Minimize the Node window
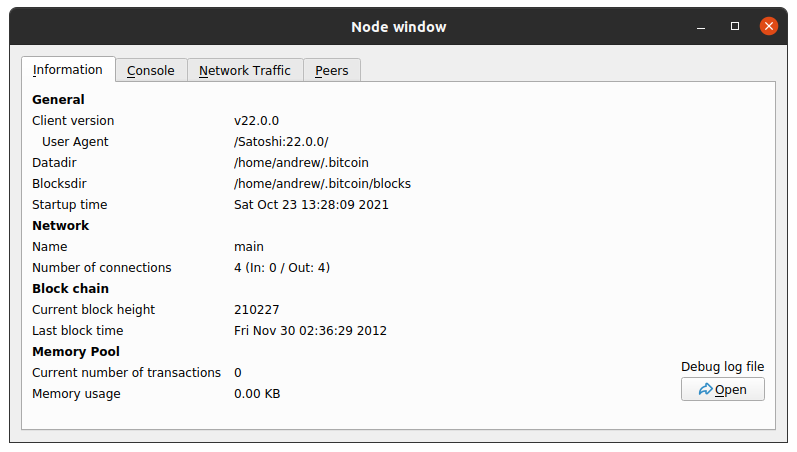This screenshot has height=452, width=797. 701,26
